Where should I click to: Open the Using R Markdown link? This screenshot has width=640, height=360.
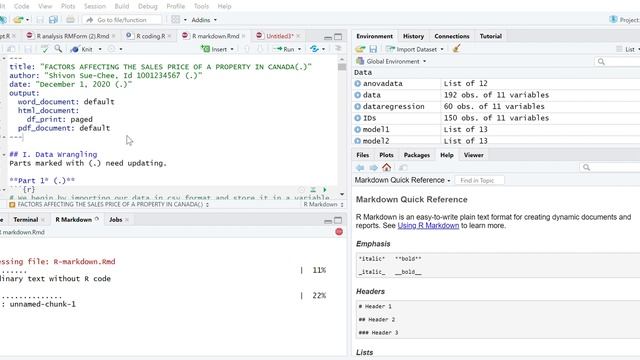point(428,225)
